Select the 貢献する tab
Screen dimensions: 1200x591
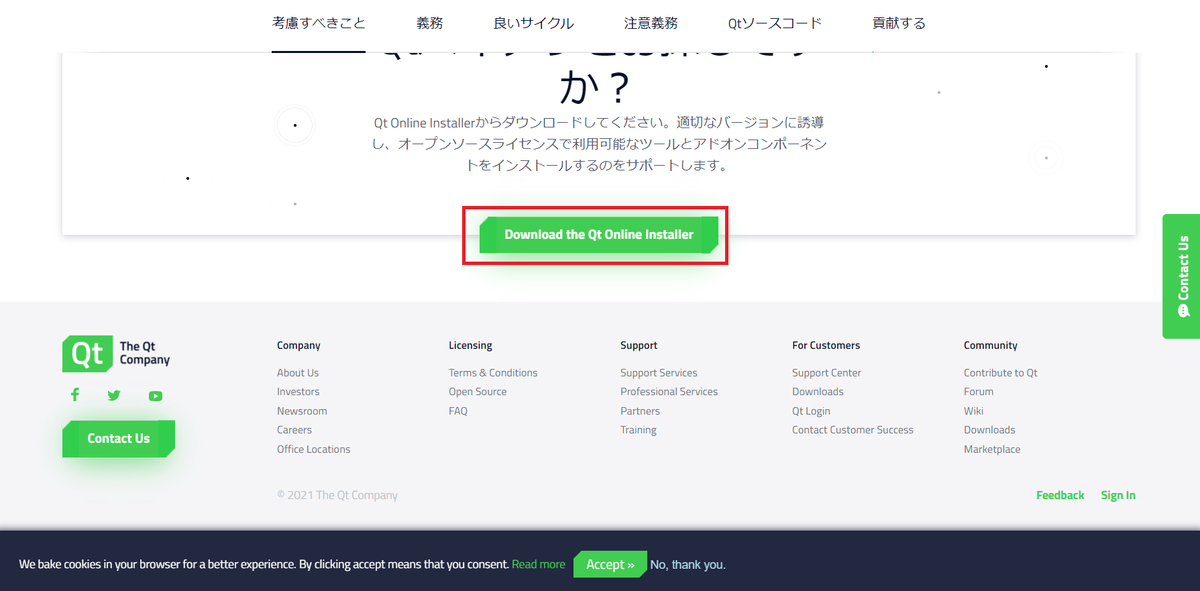coord(899,23)
